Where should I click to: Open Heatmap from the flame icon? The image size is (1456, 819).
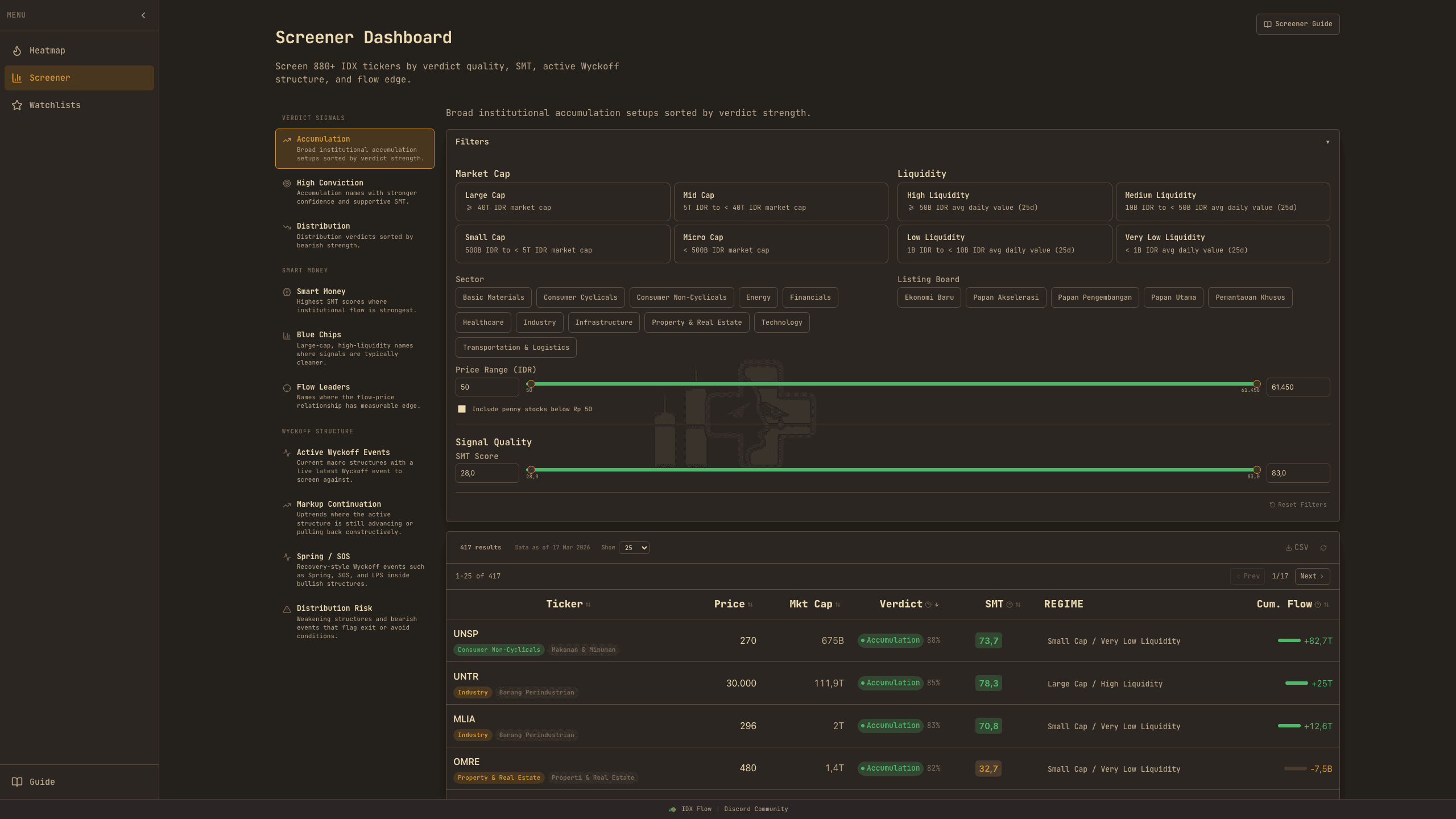tap(17, 51)
